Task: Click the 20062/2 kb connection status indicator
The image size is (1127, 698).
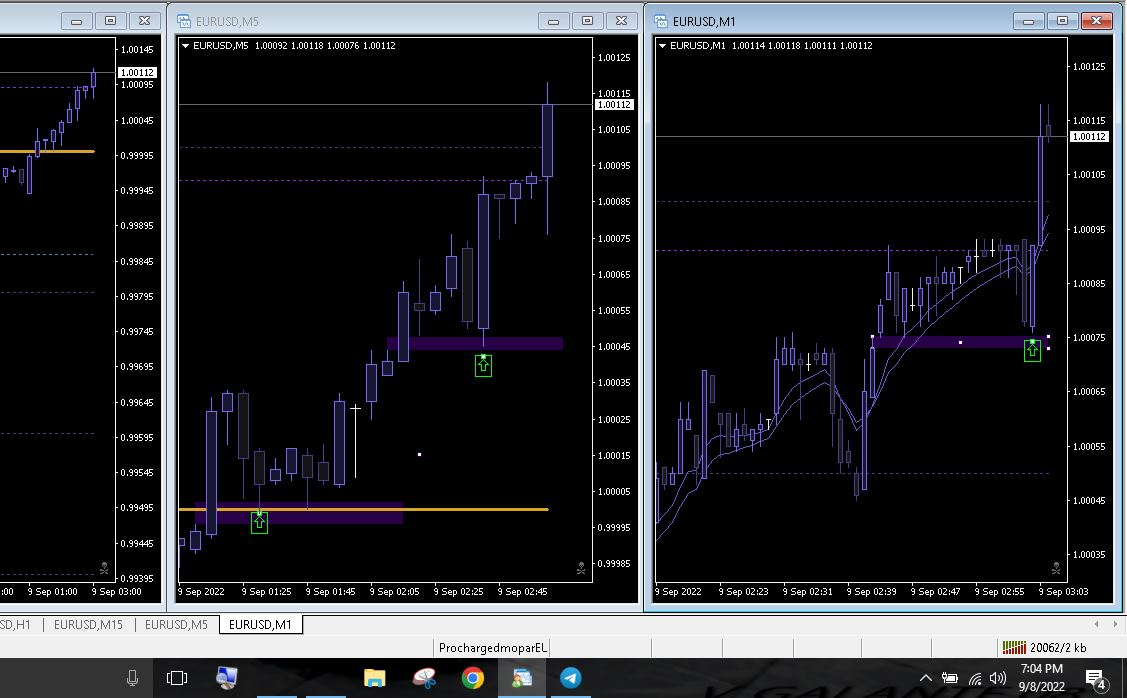Action: point(1044,648)
